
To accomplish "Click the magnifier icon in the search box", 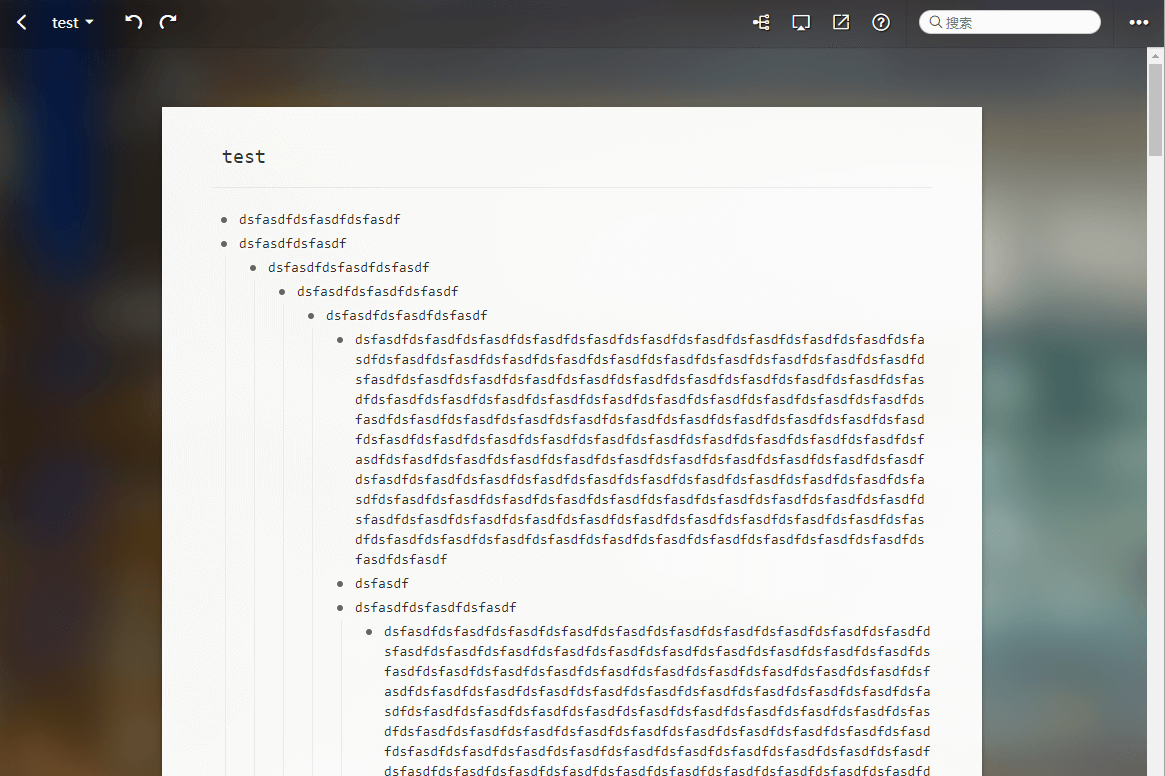I will [x=935, y=22].
